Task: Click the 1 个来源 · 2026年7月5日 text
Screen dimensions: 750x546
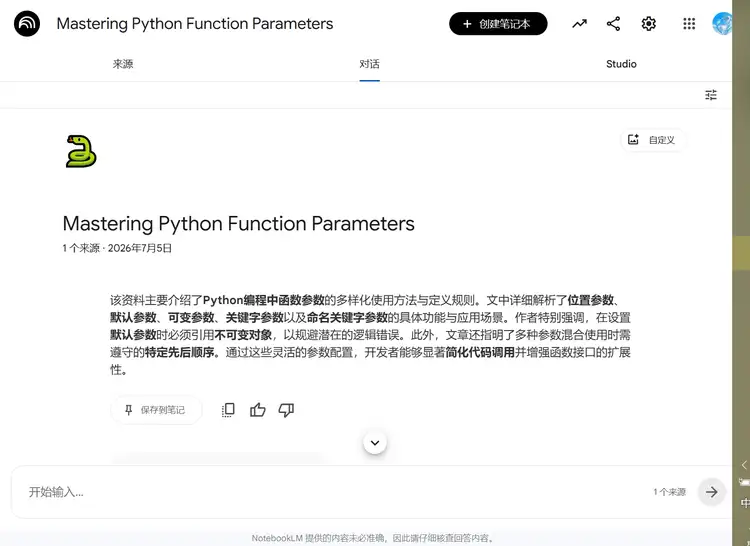Action: (117, 248)
